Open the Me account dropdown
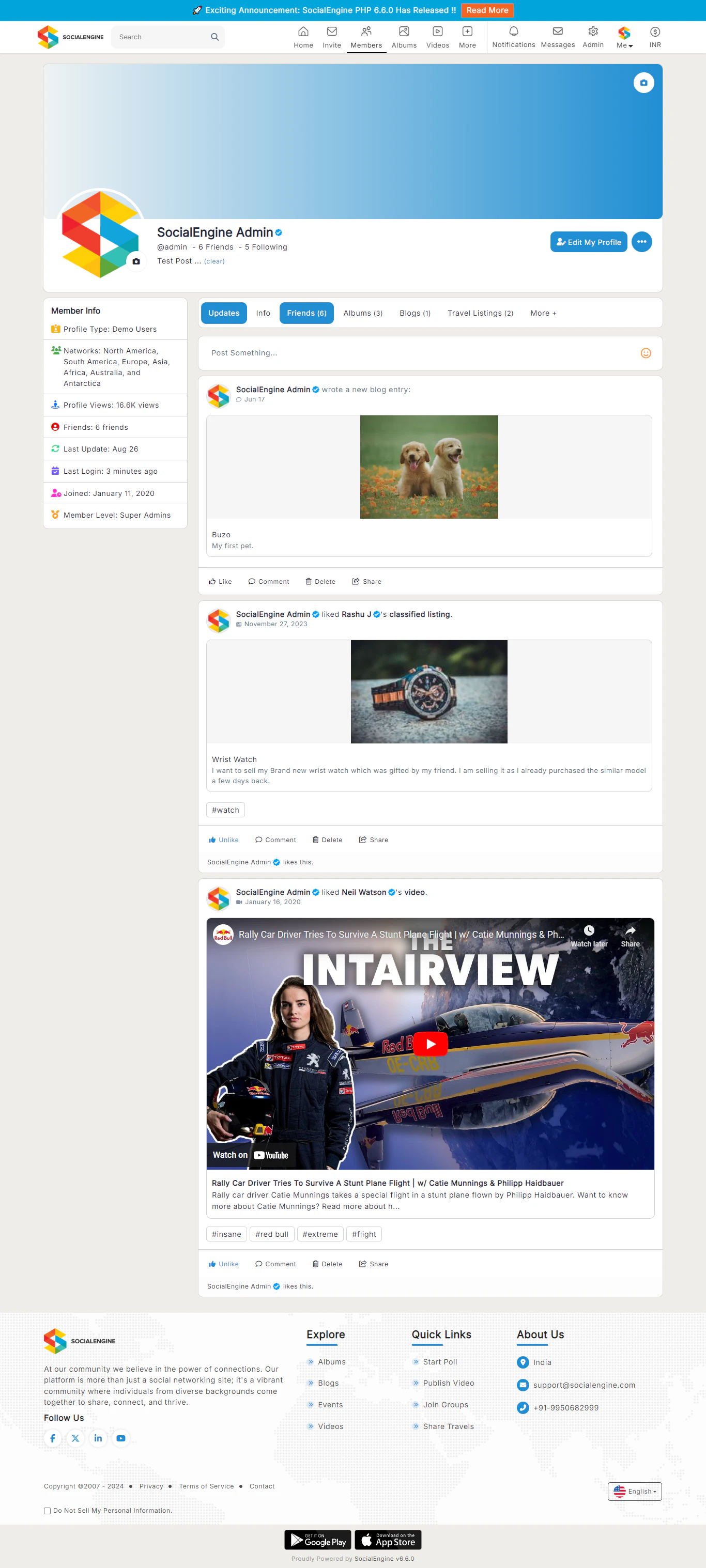Viewport: 706px width, 1568px height. point(624,37)
